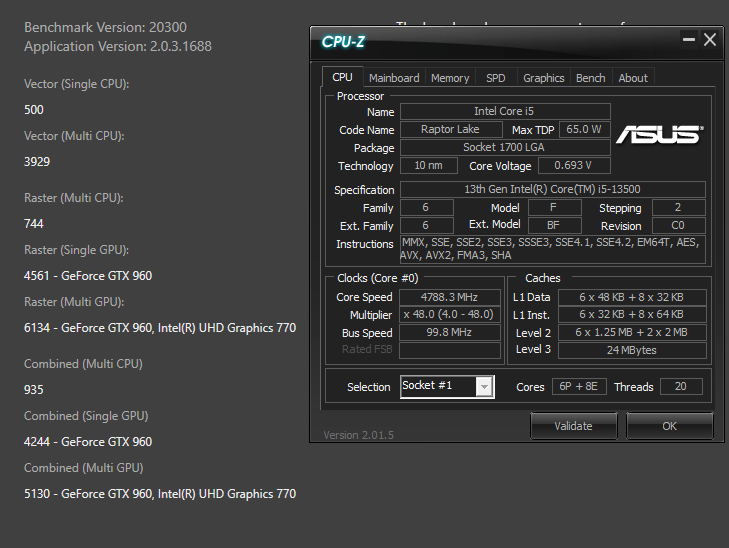Click the Threads value 20
This screenshot has height=548, width=729.
[681, 386]
